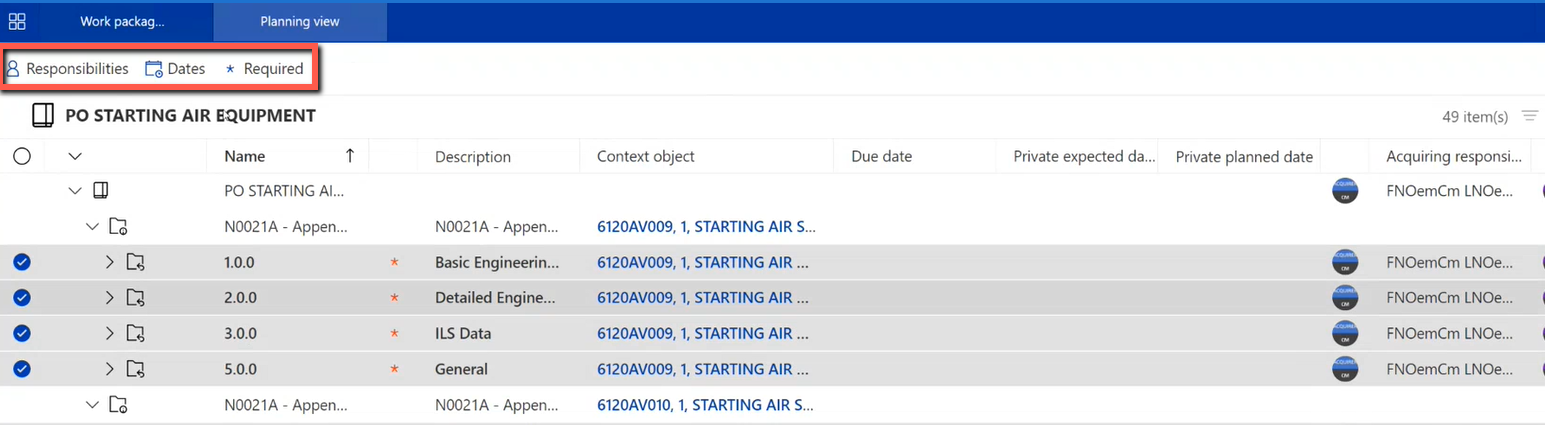Image resolution: width=1545 pixels, height=425 pixels.
Task: Click the folder icon on row 1.0.0
Action: 136,262
